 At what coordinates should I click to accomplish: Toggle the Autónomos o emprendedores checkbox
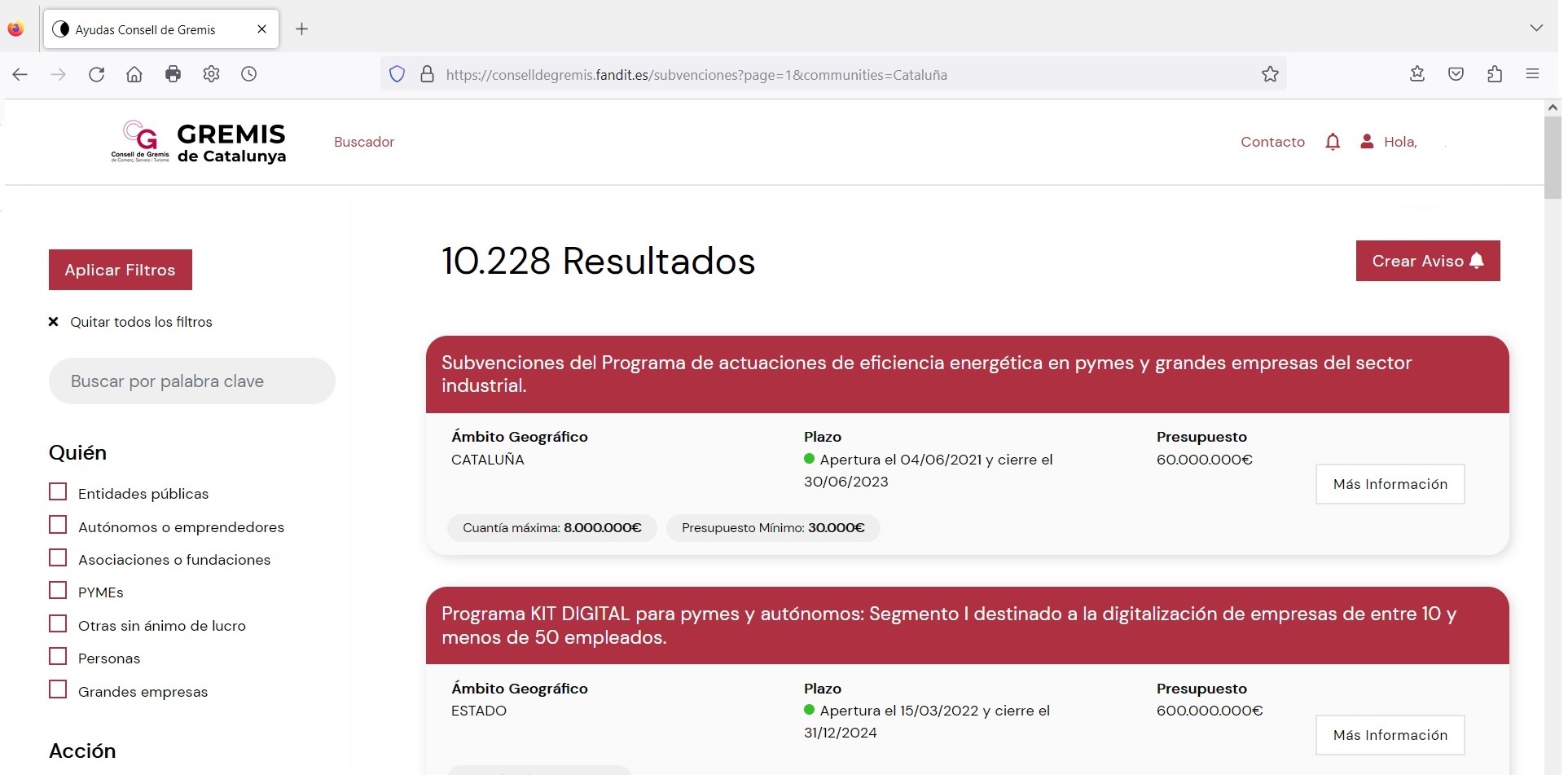click(58, 526)
